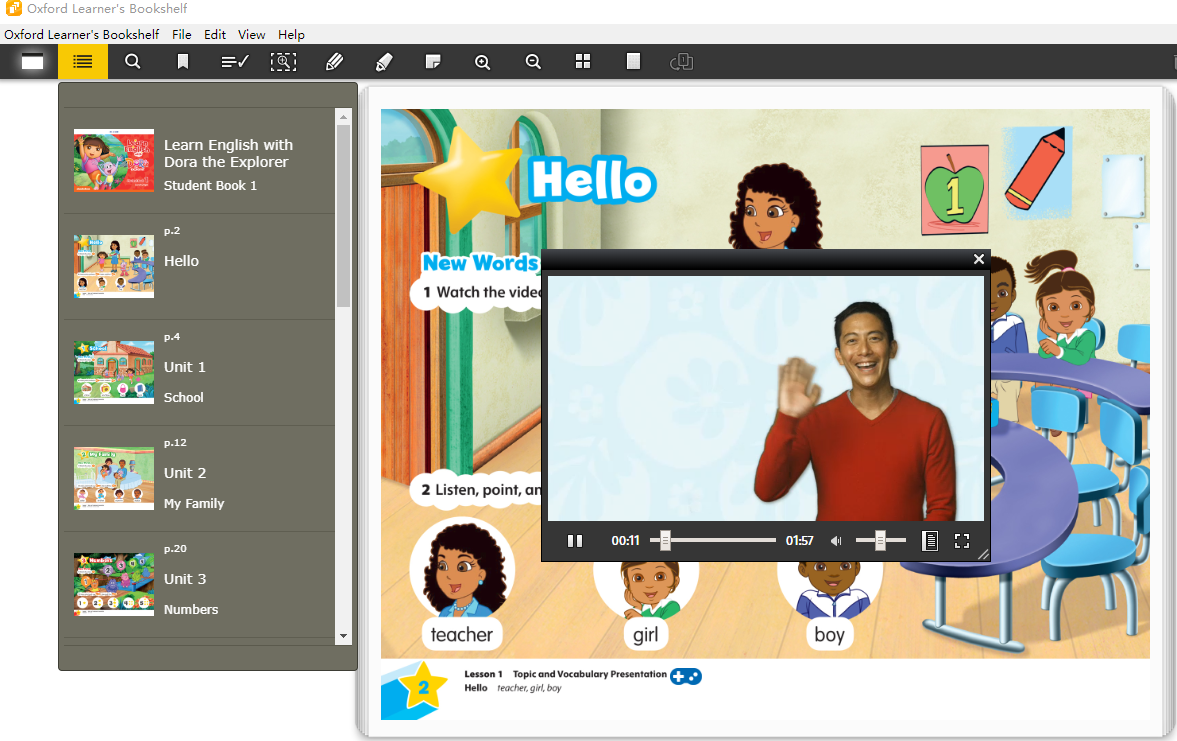
Task: Click the game controller icon beside Lesson 1
Action: pyautogui.click(x=686, y=676)
